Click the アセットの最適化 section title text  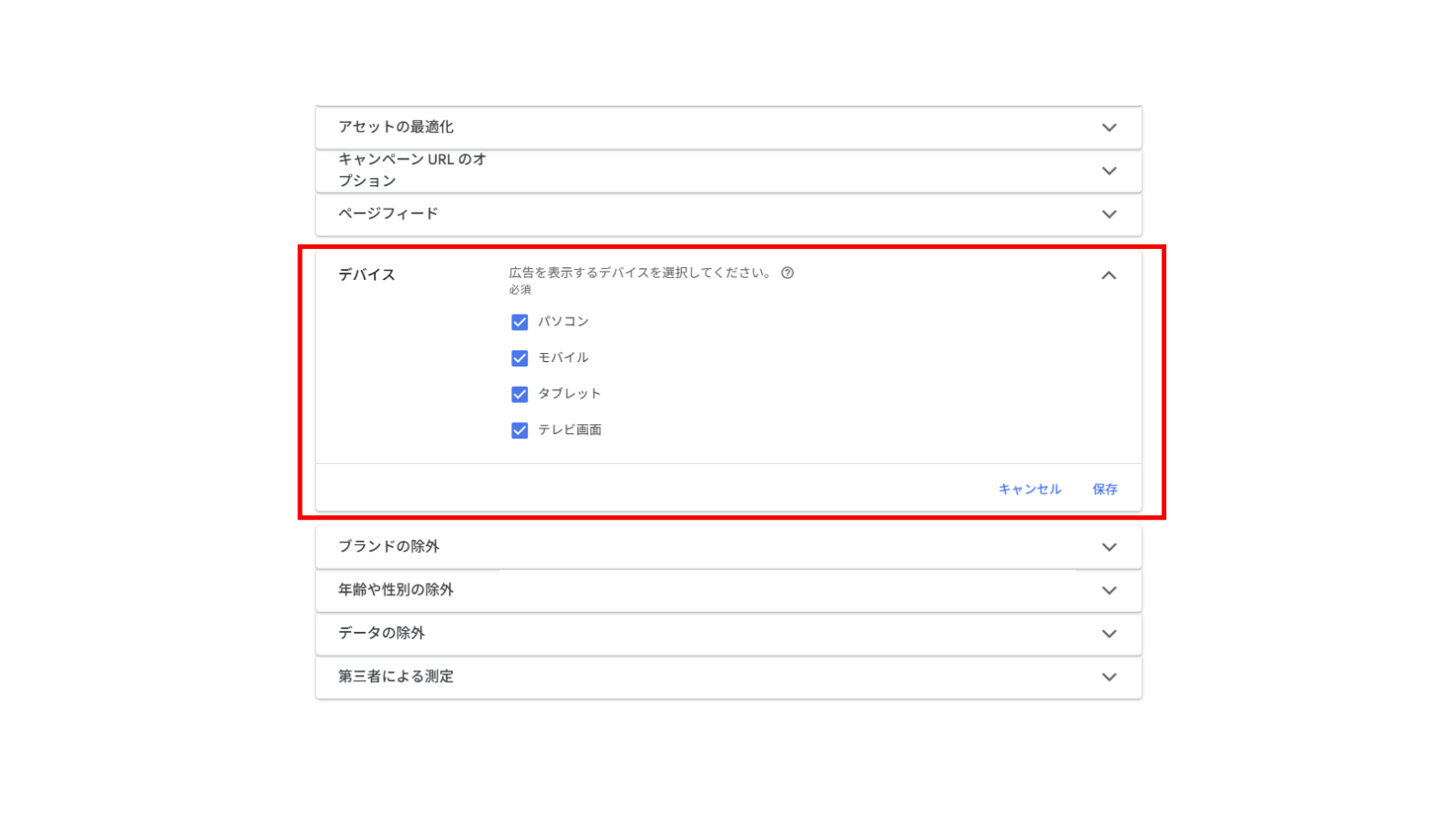pyautogui.click(x=396, y=127)
